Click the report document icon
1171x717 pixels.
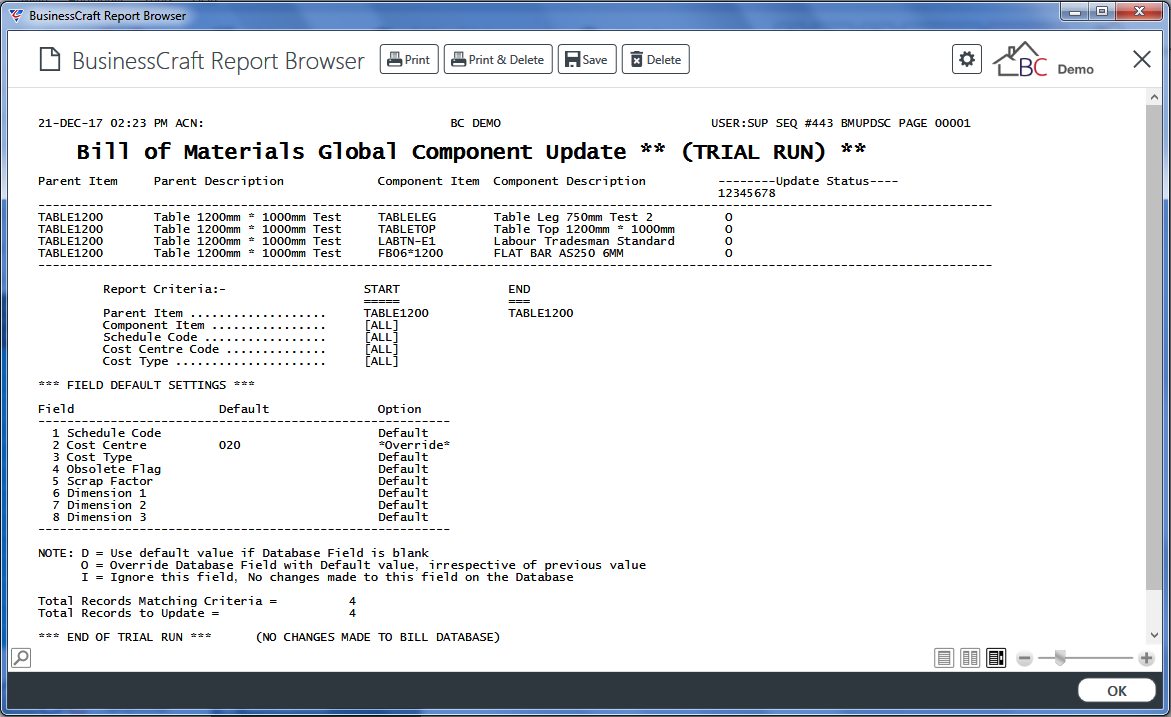(49, 60)
